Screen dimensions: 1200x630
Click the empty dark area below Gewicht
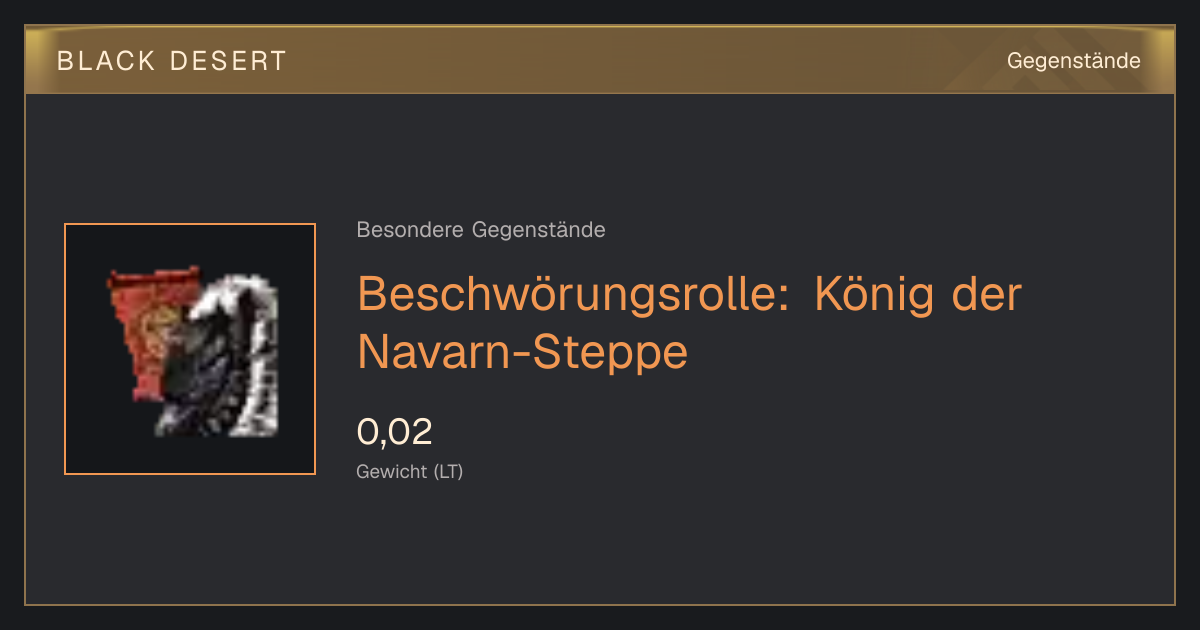pyautogui.click(x=600, y=545)
